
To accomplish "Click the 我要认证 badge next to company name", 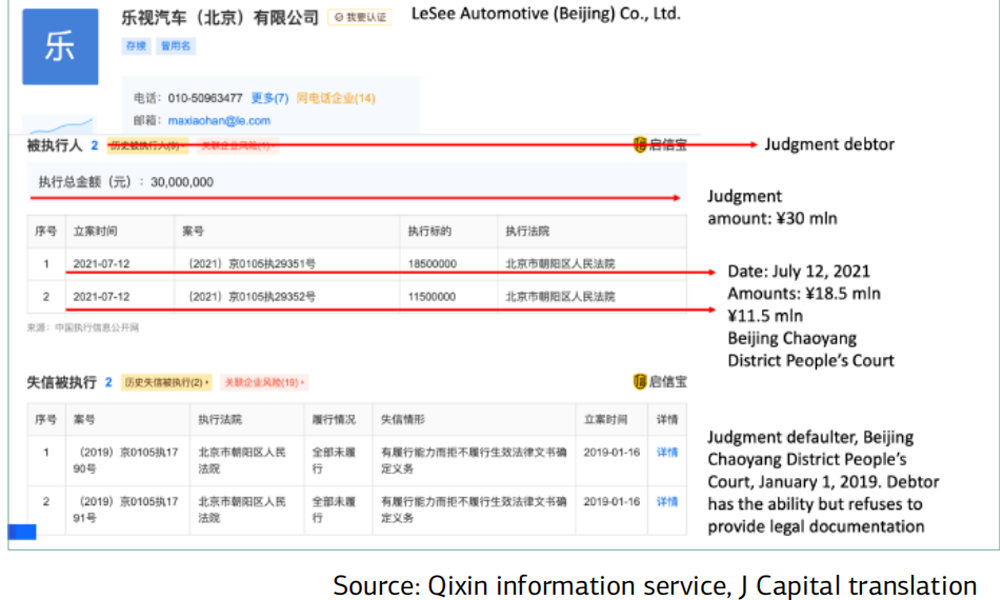I will 359,18.
